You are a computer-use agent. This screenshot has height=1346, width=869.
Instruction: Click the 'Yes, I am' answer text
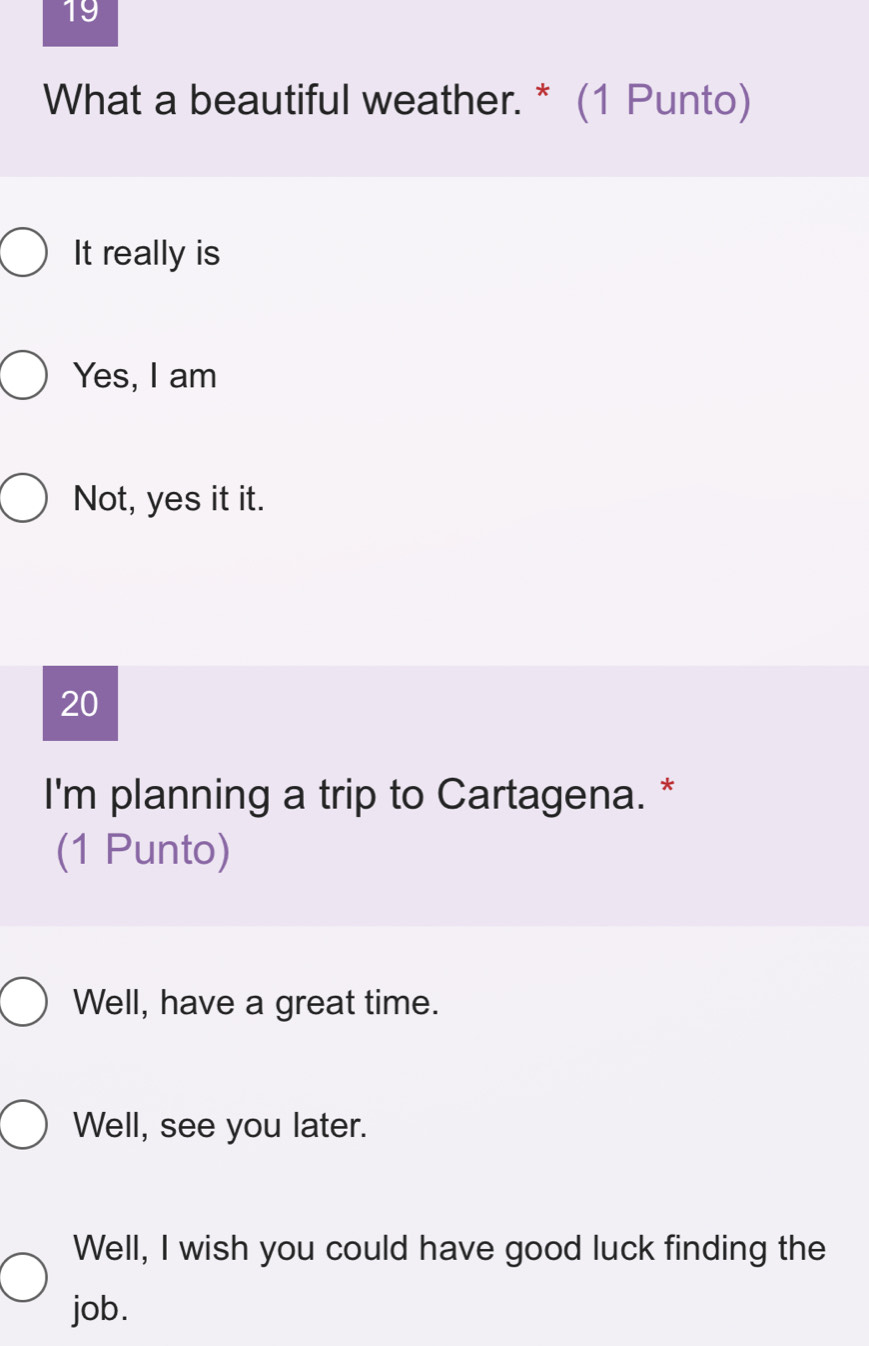click(145, 376)
